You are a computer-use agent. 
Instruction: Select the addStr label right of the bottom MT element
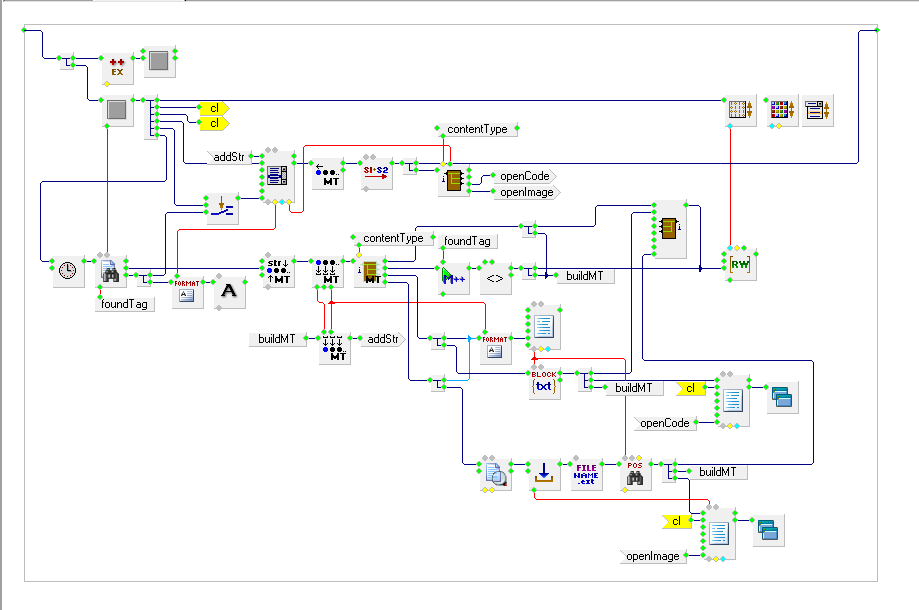[x=383, y=339]
